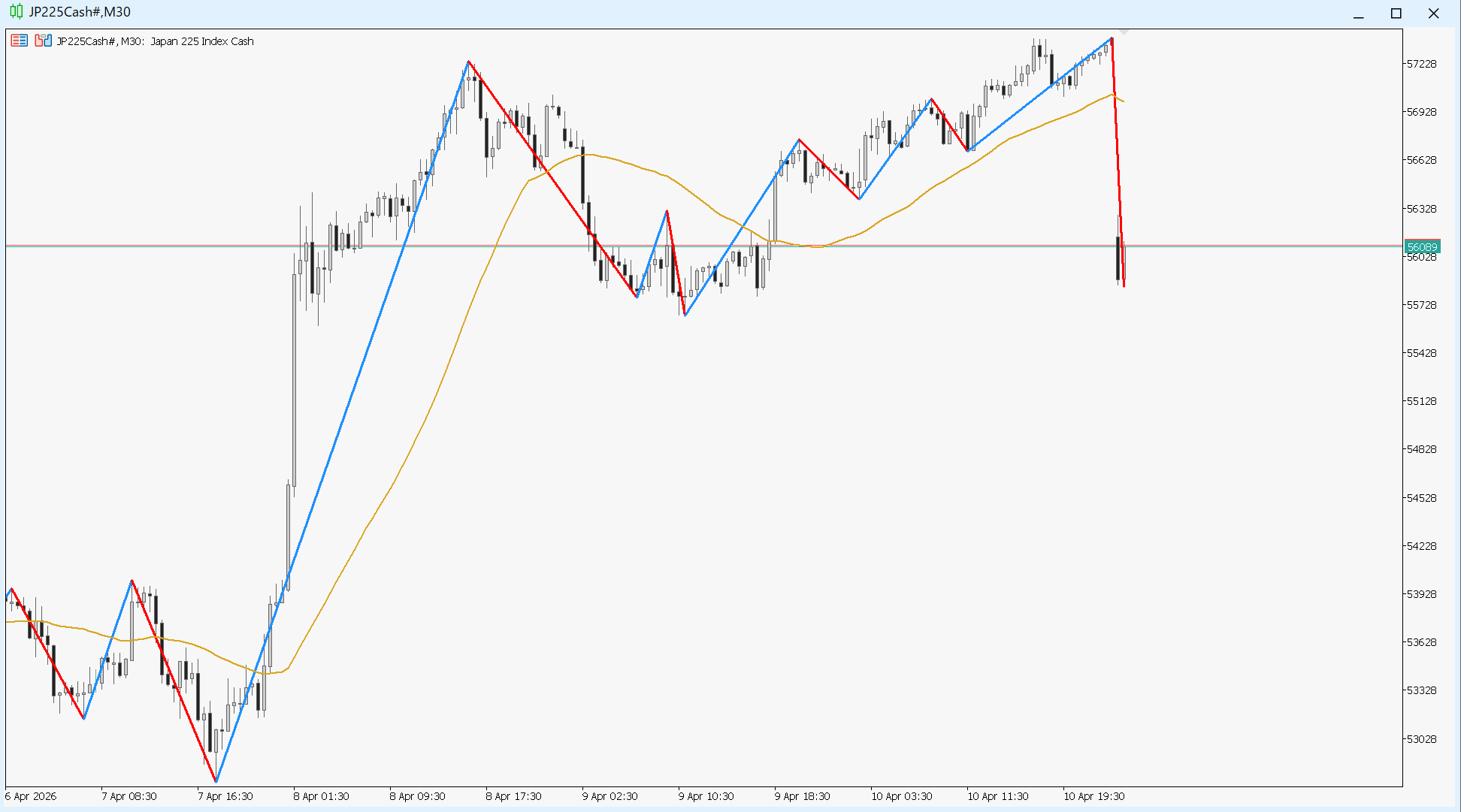Viewport: 1461px width, 812px height.
Task: Click the 8 Apr 01:30 time label
Action: [x=321, y=796]
